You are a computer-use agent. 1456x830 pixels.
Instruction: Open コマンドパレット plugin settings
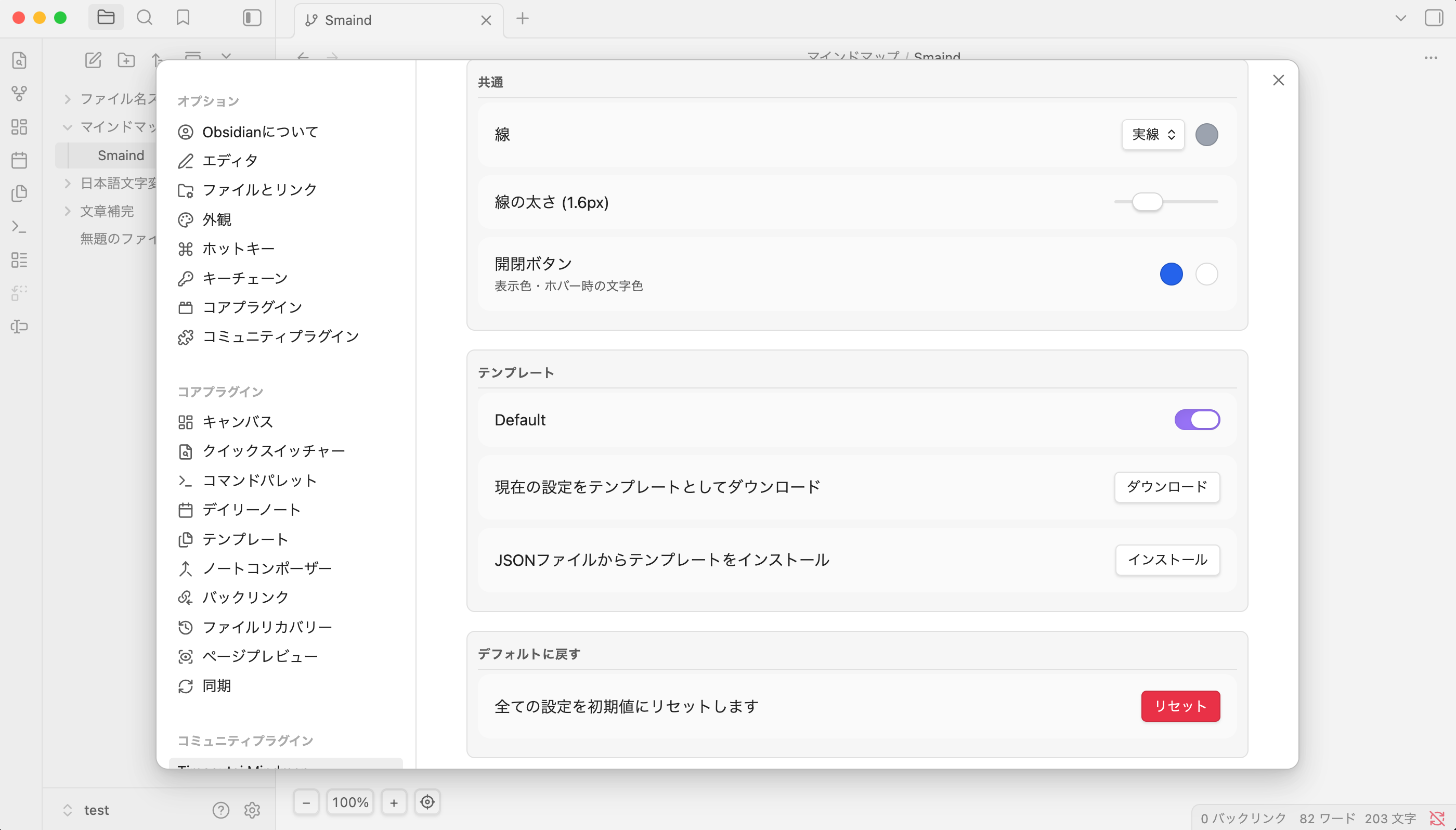click(285, 481)
